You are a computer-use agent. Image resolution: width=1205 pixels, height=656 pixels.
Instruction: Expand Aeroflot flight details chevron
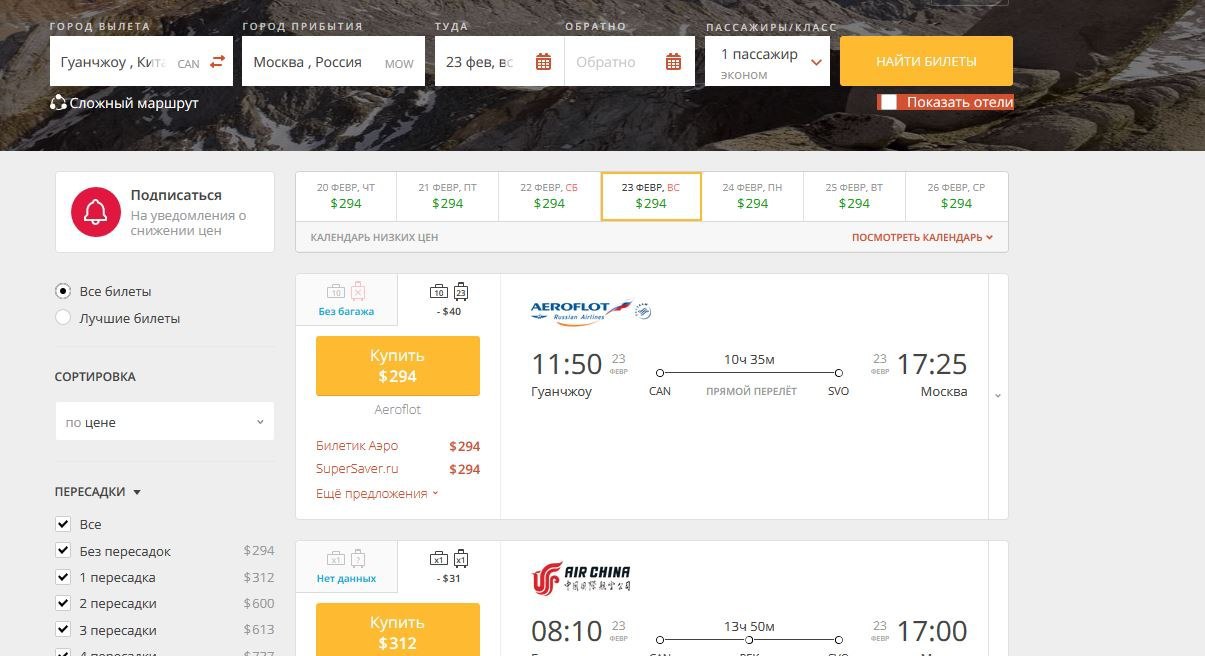(x=998, y=396)
